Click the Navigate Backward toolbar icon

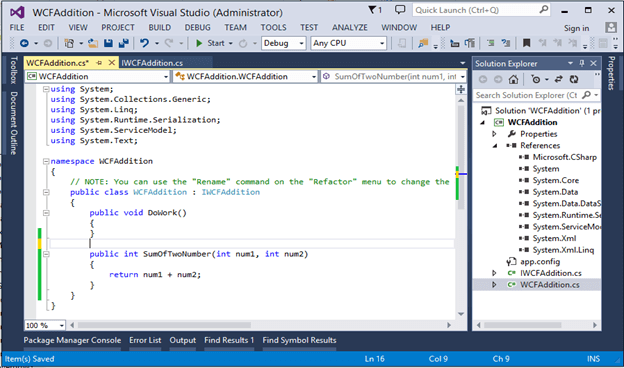[24, 43]
